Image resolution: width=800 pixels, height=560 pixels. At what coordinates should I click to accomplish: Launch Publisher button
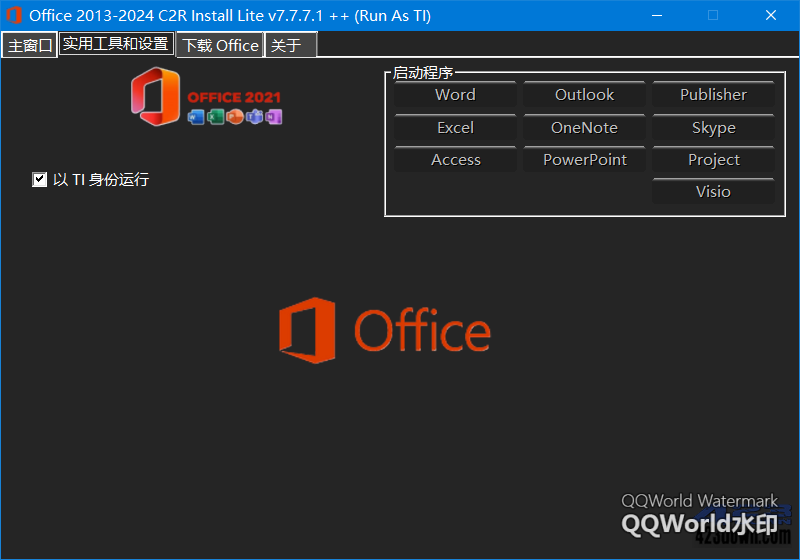point(713,94)
